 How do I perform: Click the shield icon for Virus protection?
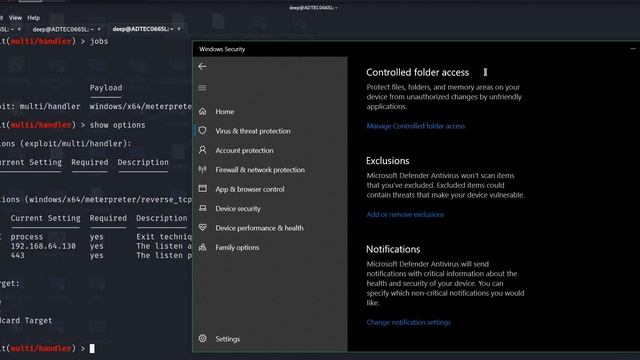pyautogui.click(x=202, y=131)
